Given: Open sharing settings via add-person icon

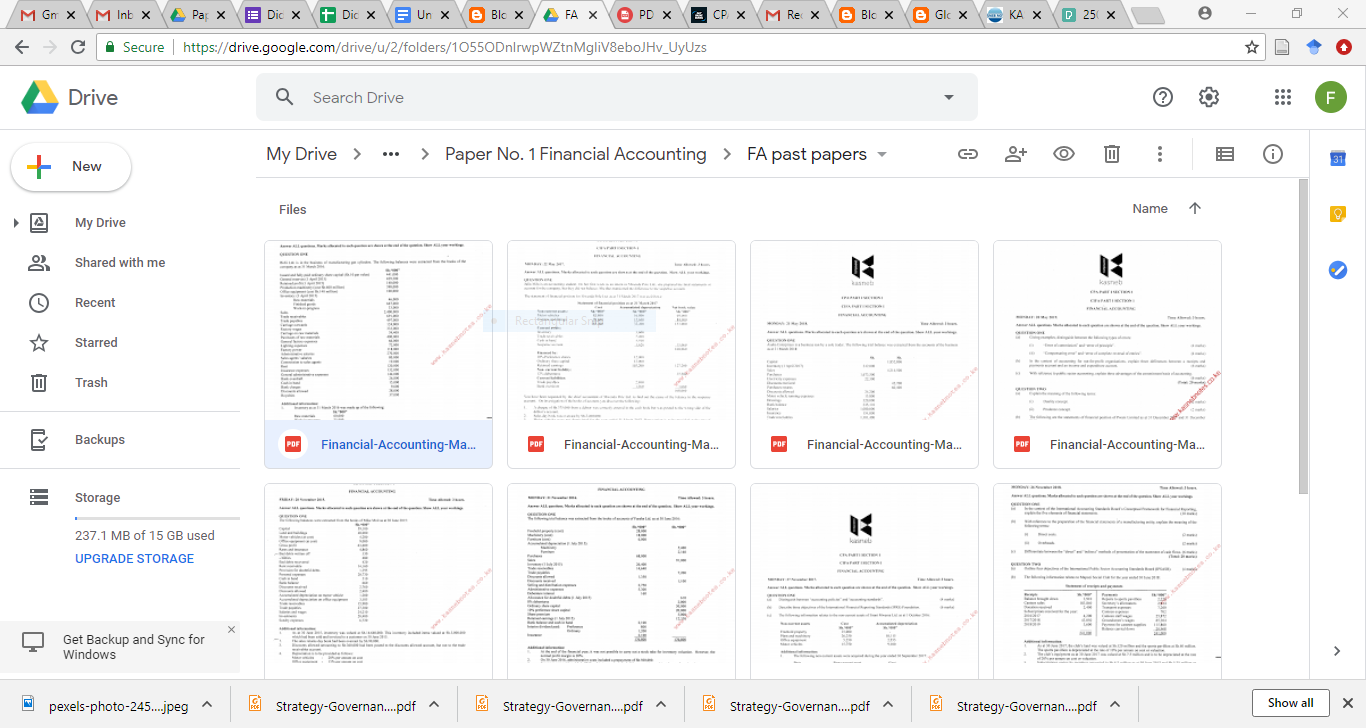Looking at the screenshot, I should point(1015,153).
